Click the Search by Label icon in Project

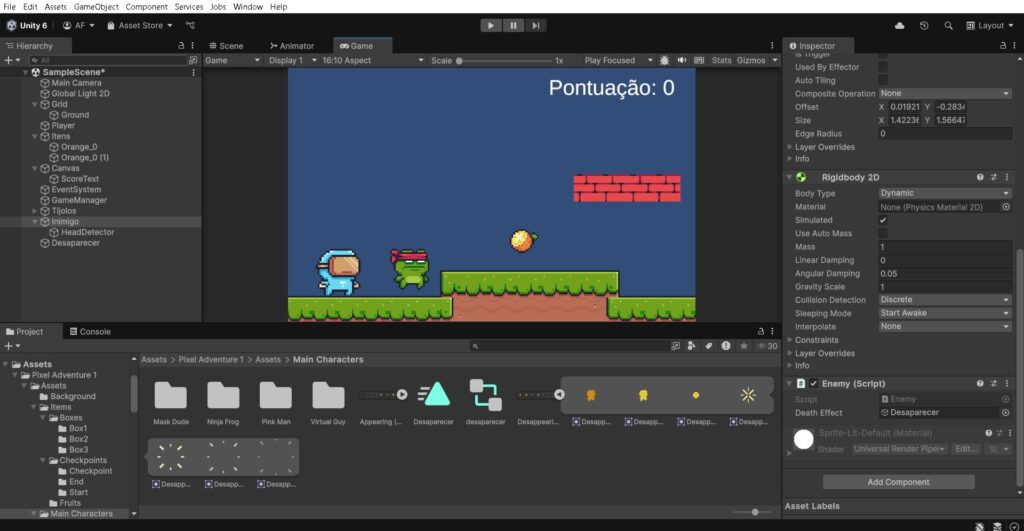[x=709, y=346]
